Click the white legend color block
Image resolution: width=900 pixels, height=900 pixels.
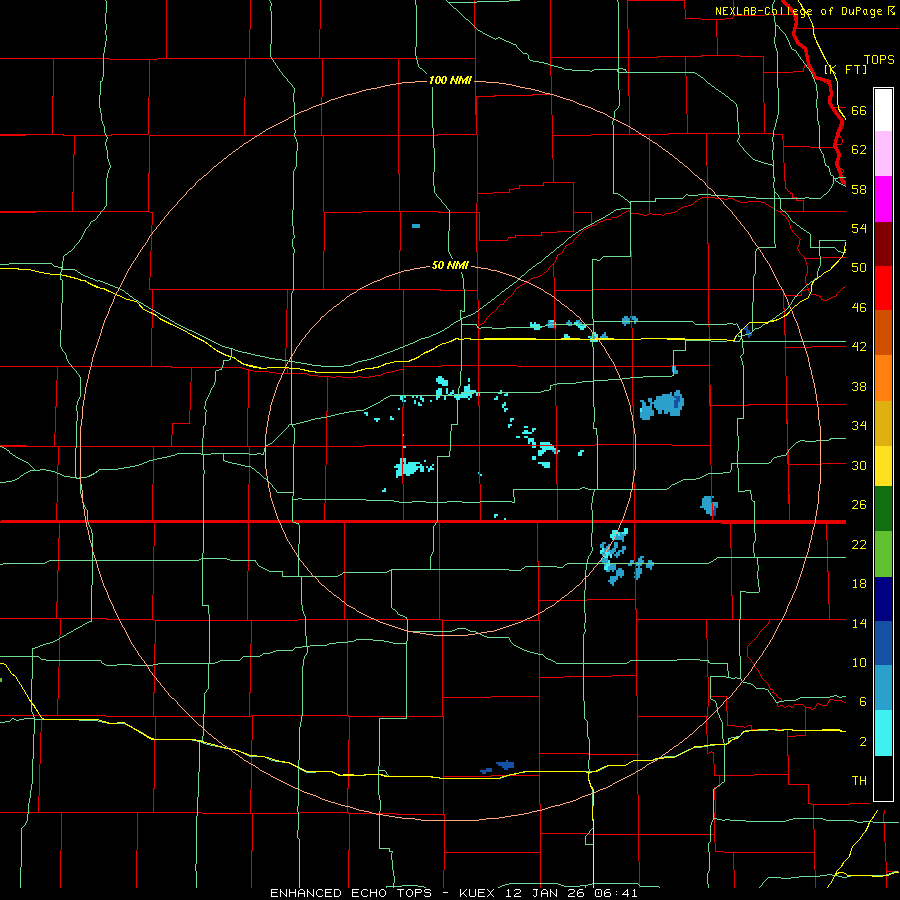[x=883, y=110]
